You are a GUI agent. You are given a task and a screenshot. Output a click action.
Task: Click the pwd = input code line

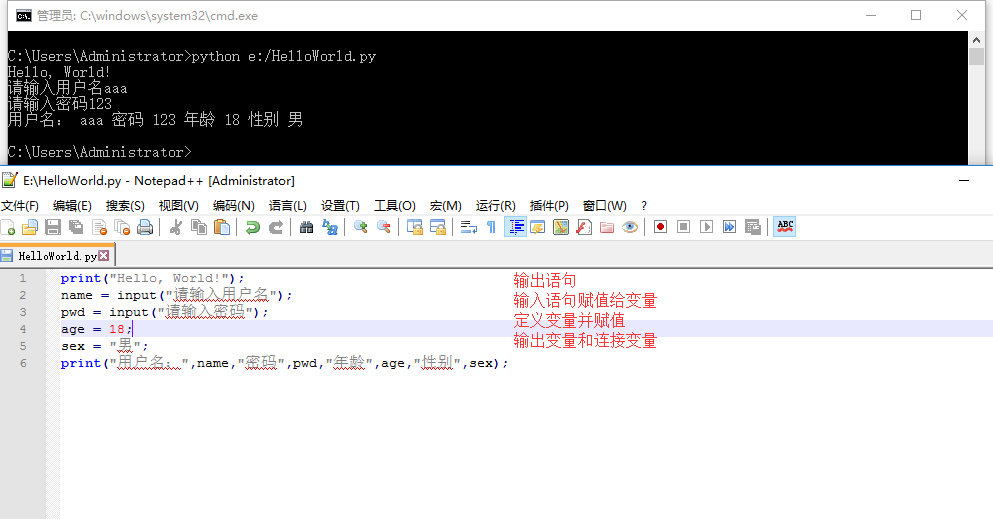[x=165, y=312]
